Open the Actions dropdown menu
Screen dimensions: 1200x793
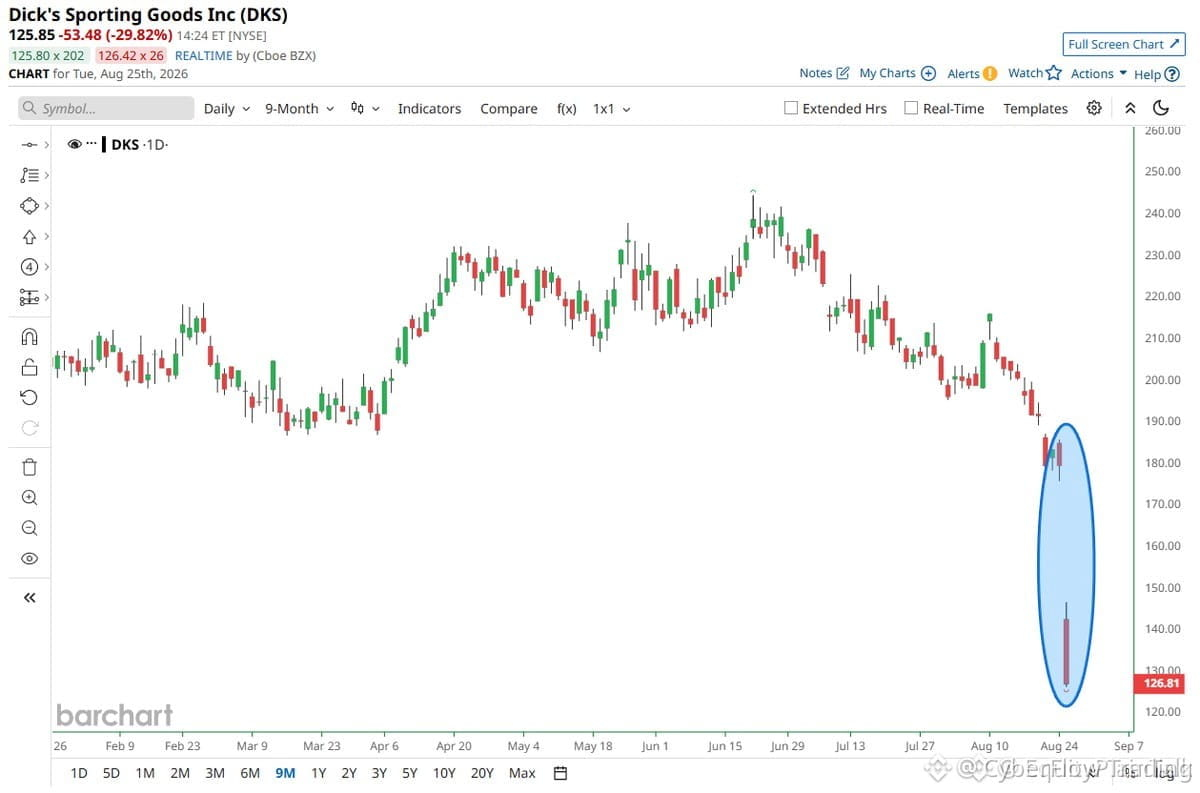tap(1099, 73)
